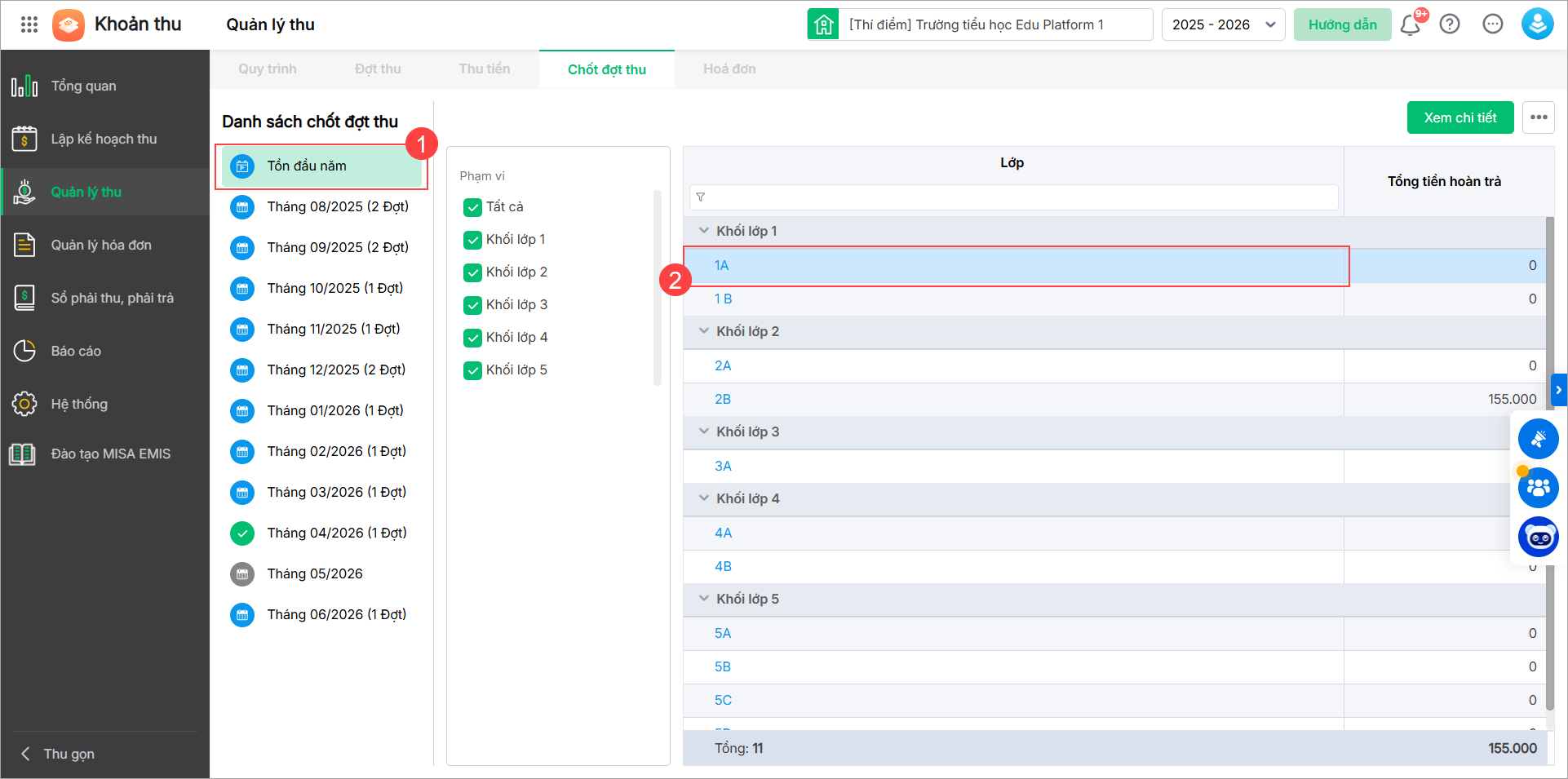1568x779 pixels.
Task: Click the Tháng 12/2025 calendar icon
Action: (242, 370)
